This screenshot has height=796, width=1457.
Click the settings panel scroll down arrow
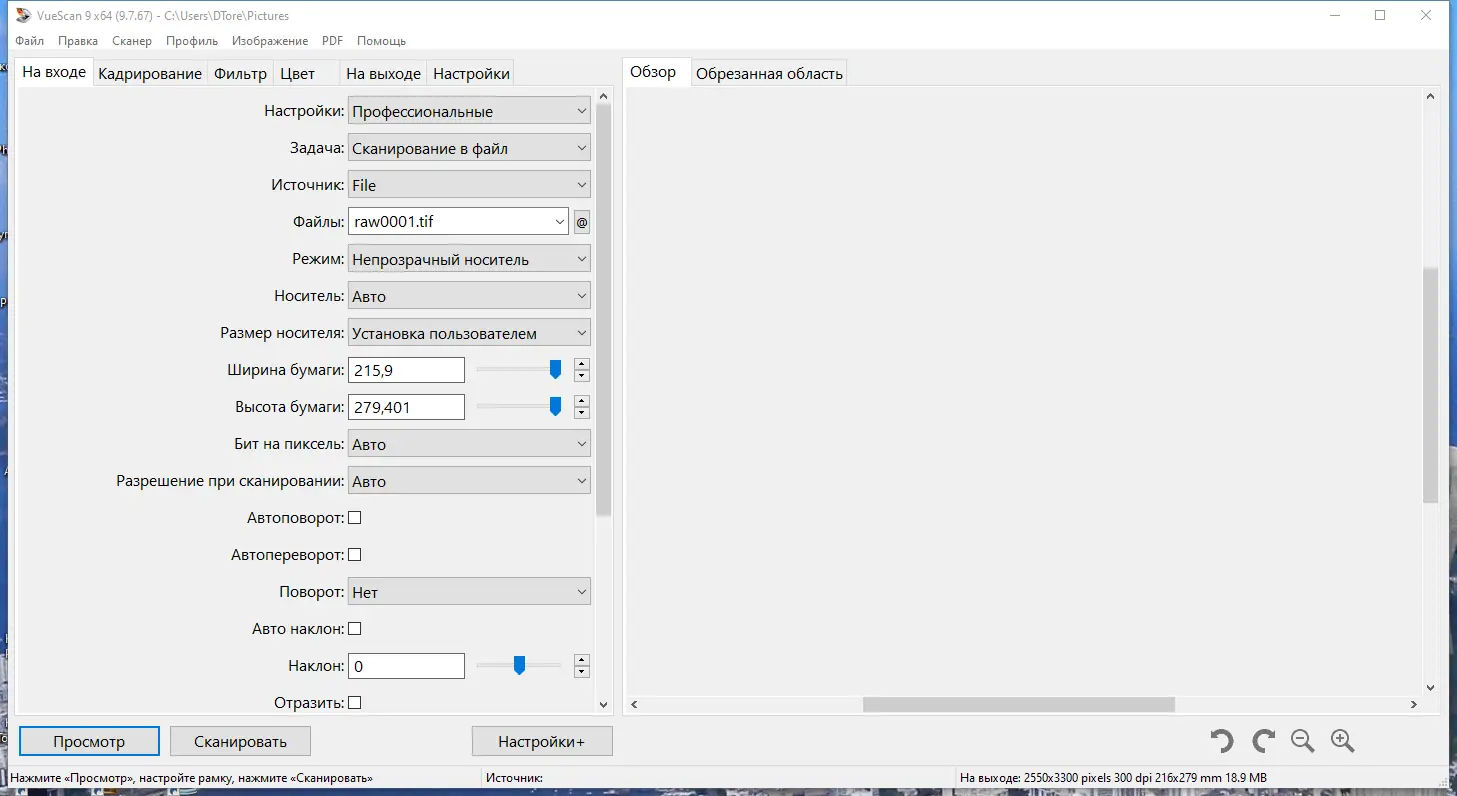pyautogui.click(x=603, y=705)
